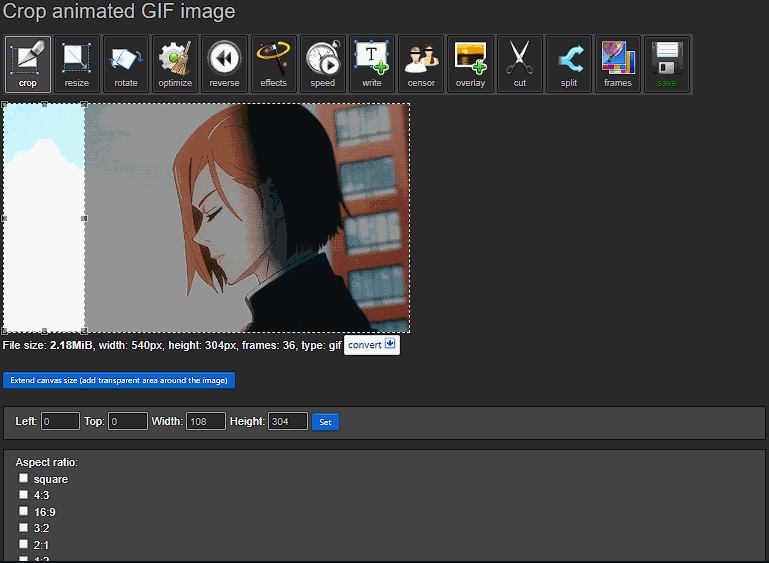Expand the convert format dropdown
769x563 pixels.
[372, 345]
